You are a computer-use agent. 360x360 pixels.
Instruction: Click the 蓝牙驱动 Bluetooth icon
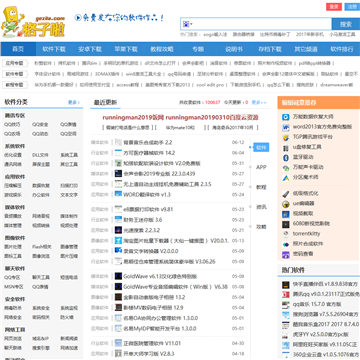pyautogui.click(x=286, y=158)
